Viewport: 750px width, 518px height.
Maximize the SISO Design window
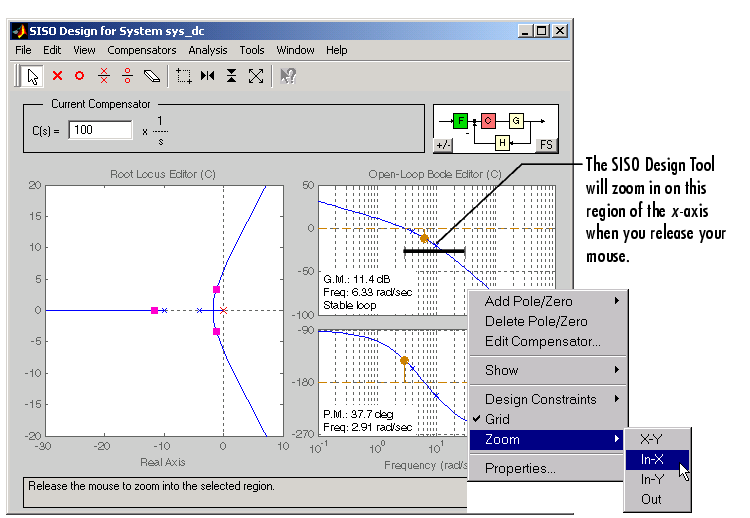point(542,32)
